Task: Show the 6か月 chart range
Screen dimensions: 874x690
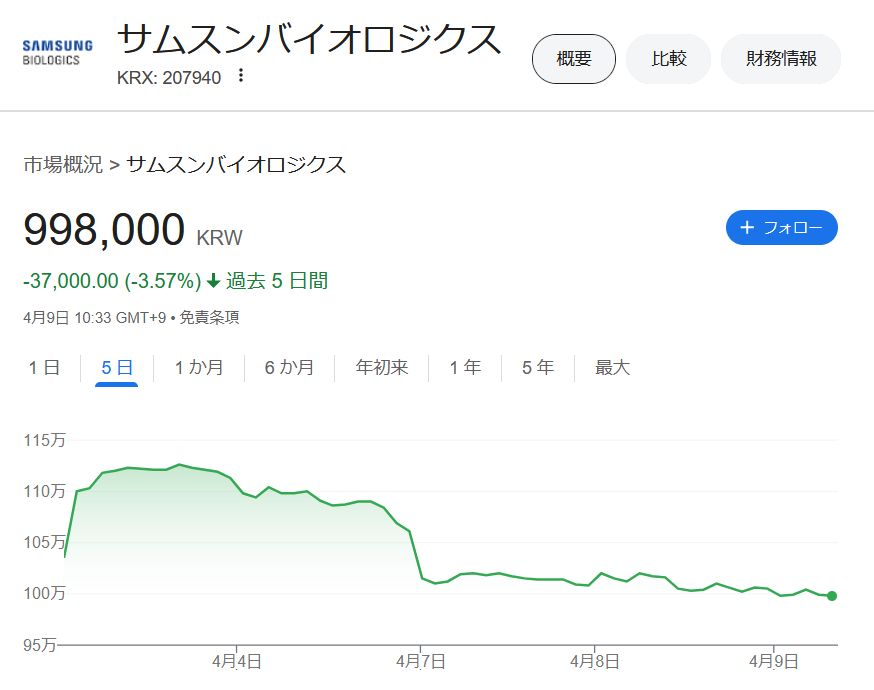Action: (289, 368)
